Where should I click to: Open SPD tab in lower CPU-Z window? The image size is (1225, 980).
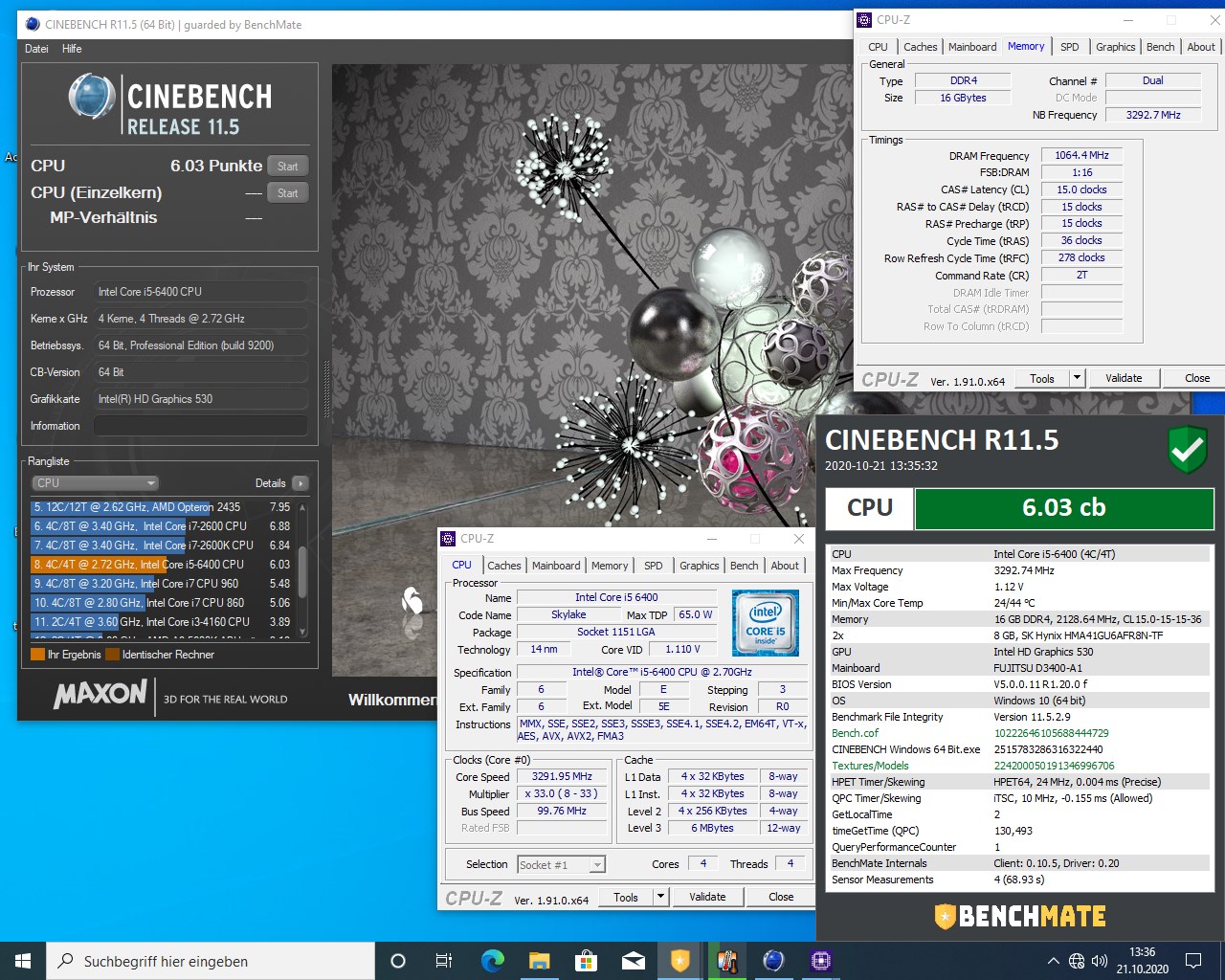click(x=654, y=566)
